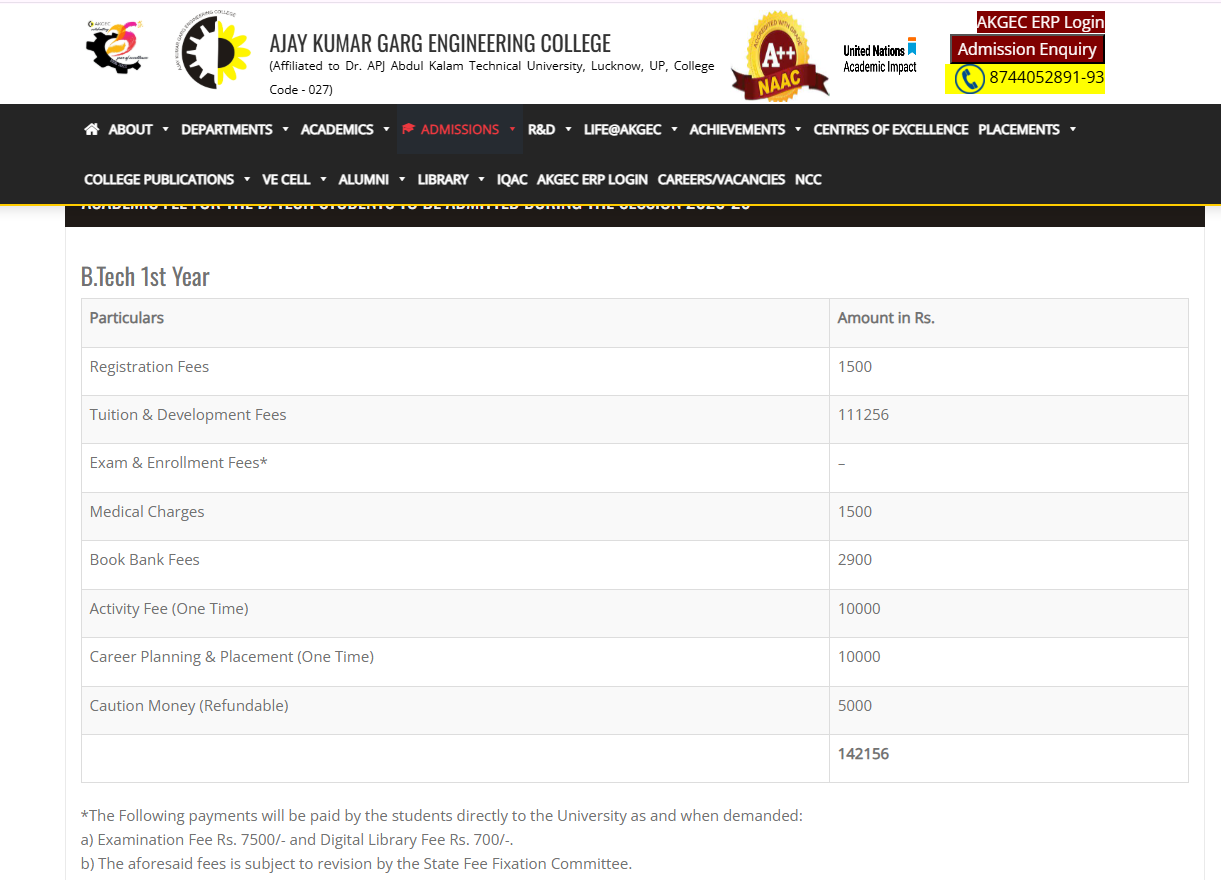This screenshot has height=880, width=1221.
Task: Expand the ACHIEVEMENTS dropdown arrow
Action: [x=798, y=129]
